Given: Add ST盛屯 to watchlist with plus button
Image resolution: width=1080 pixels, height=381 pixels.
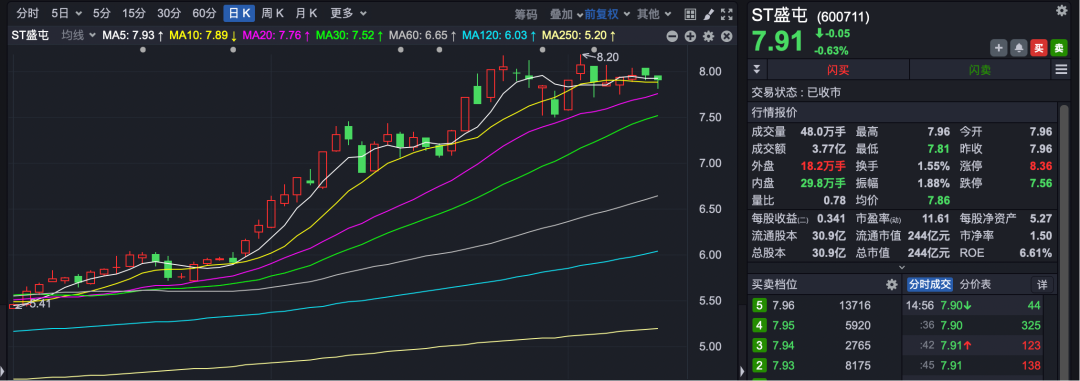Looking at the screenshot, I should pyautogui.click(x=999, y=48).
